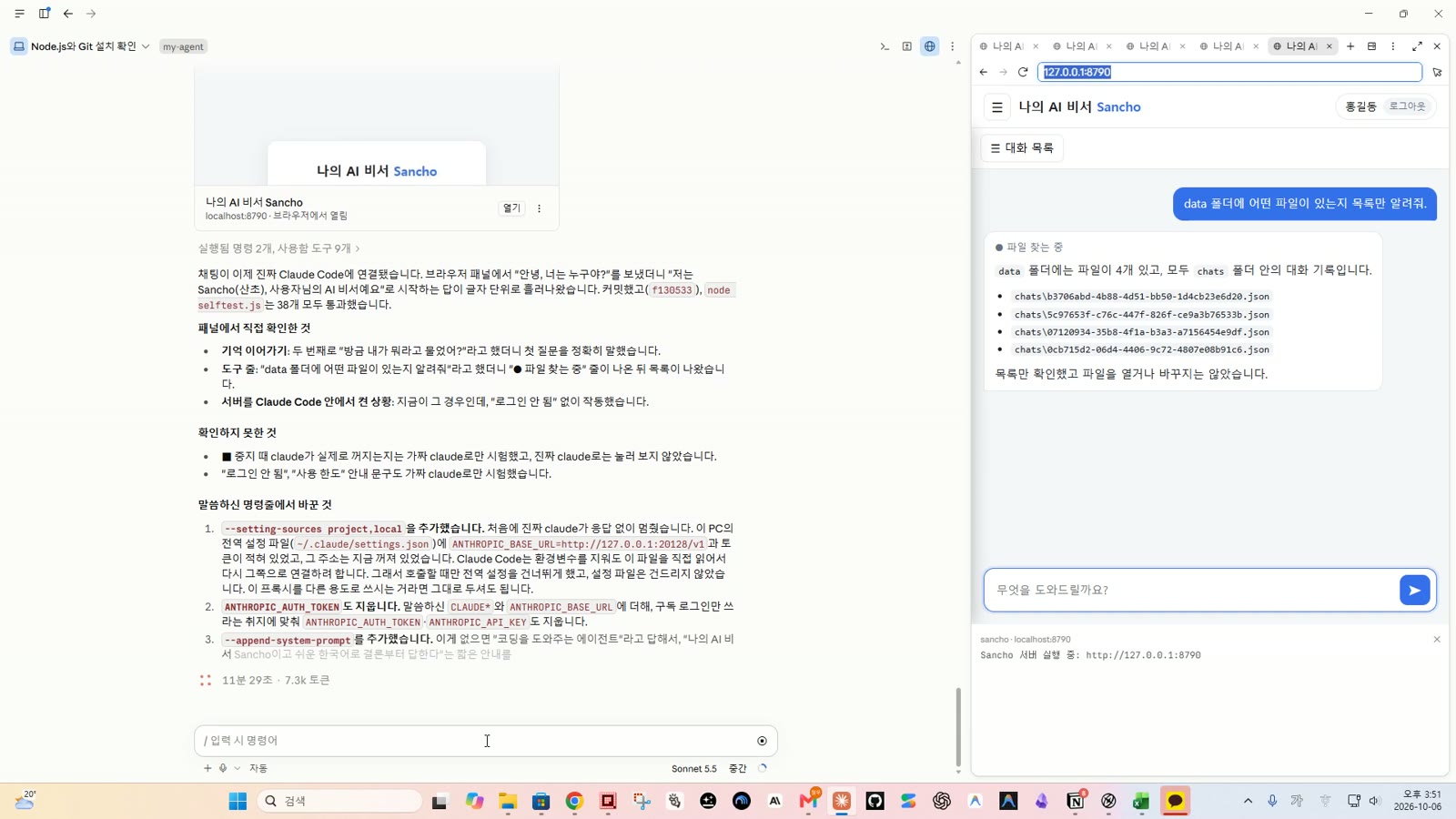Click the element picker cursor icon beside address bar
Image resolution: width=1456 pixels, height=819 pixels.
[1437, 72]
